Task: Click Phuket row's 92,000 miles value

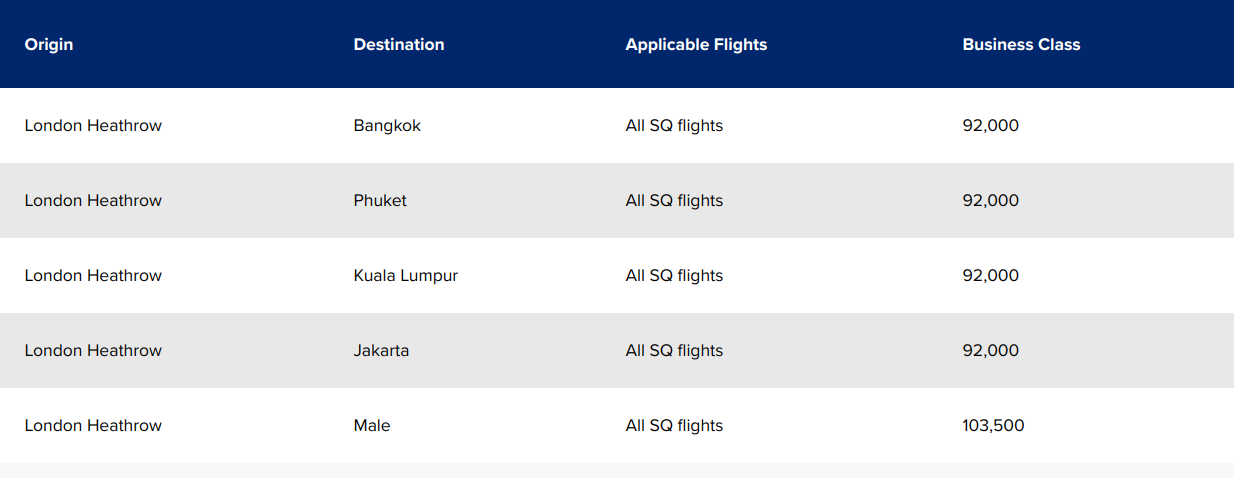Action: (x=990, y=201)
